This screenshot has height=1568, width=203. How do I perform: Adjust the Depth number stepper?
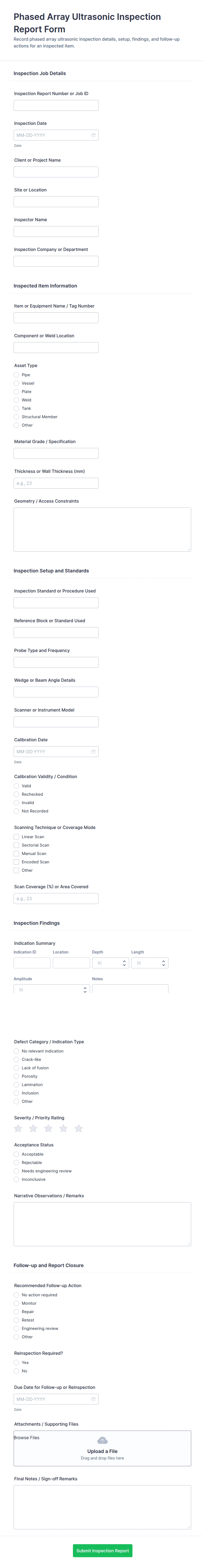pyautogui.click(x=124, y=963)
